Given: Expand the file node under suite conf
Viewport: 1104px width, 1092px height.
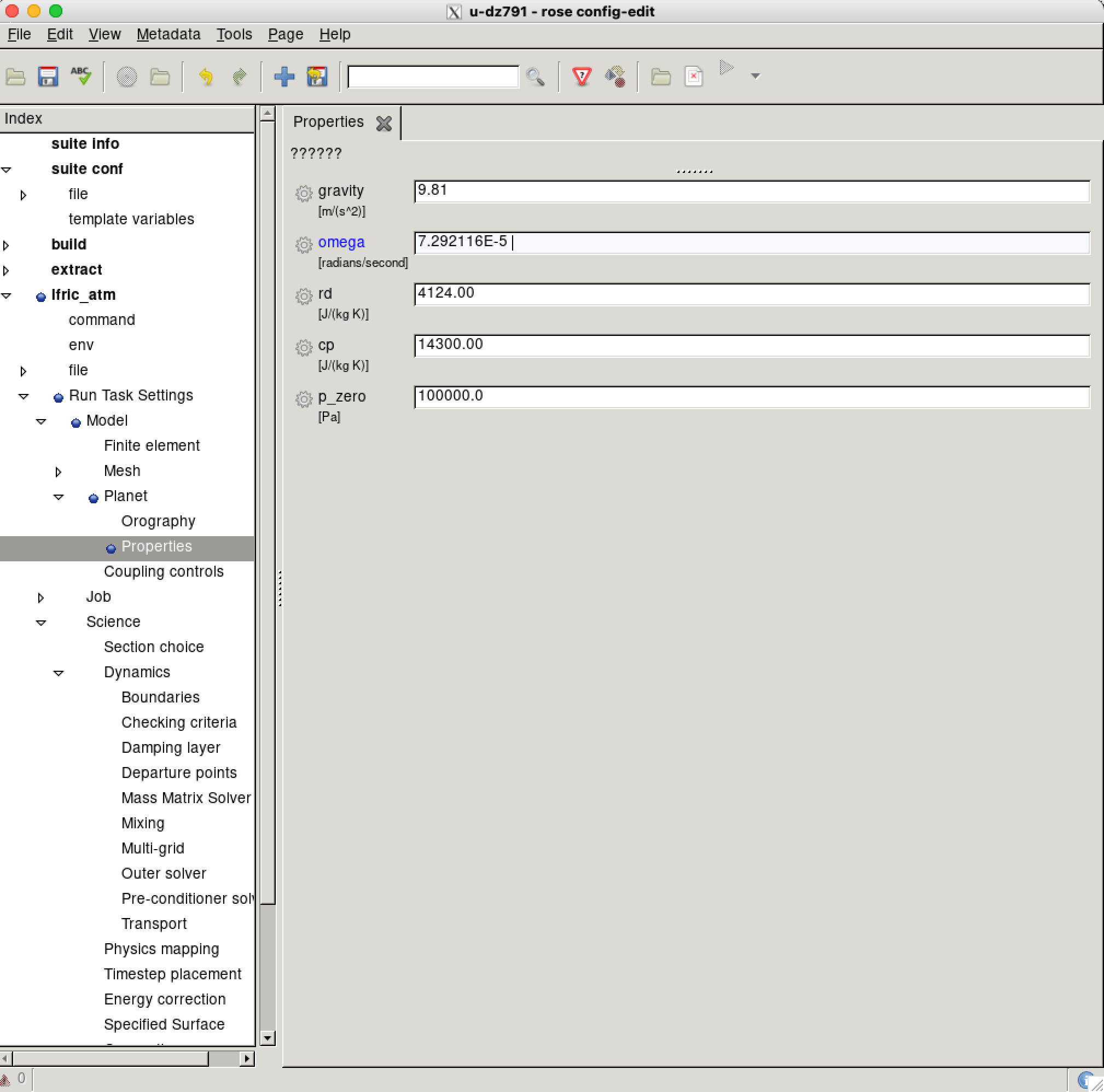Looking at the screenshot, I should coord(23,195).
